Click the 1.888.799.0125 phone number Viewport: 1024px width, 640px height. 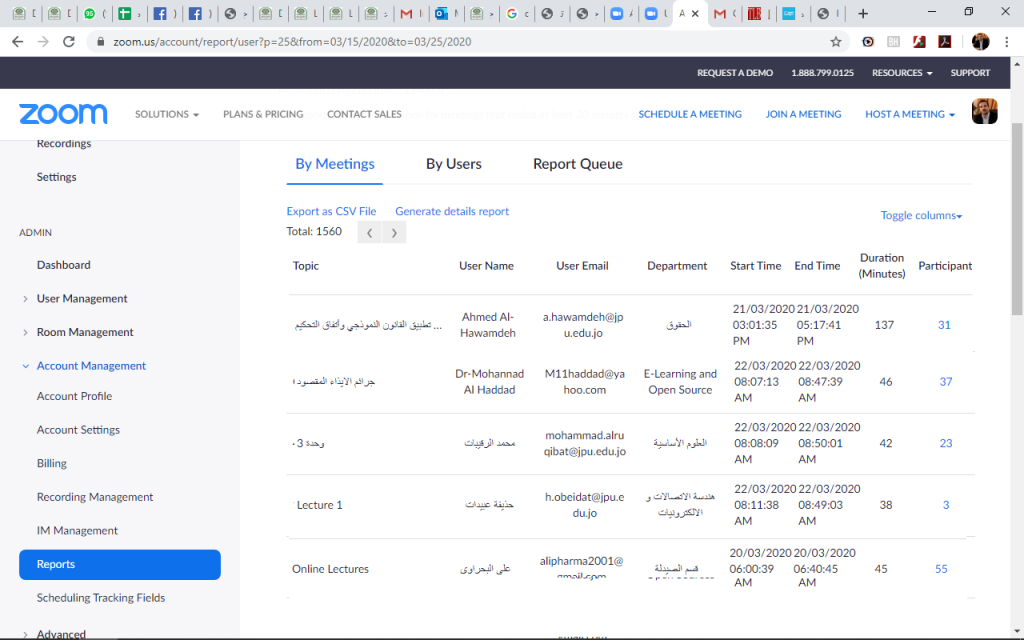click(x=822, y=73)
